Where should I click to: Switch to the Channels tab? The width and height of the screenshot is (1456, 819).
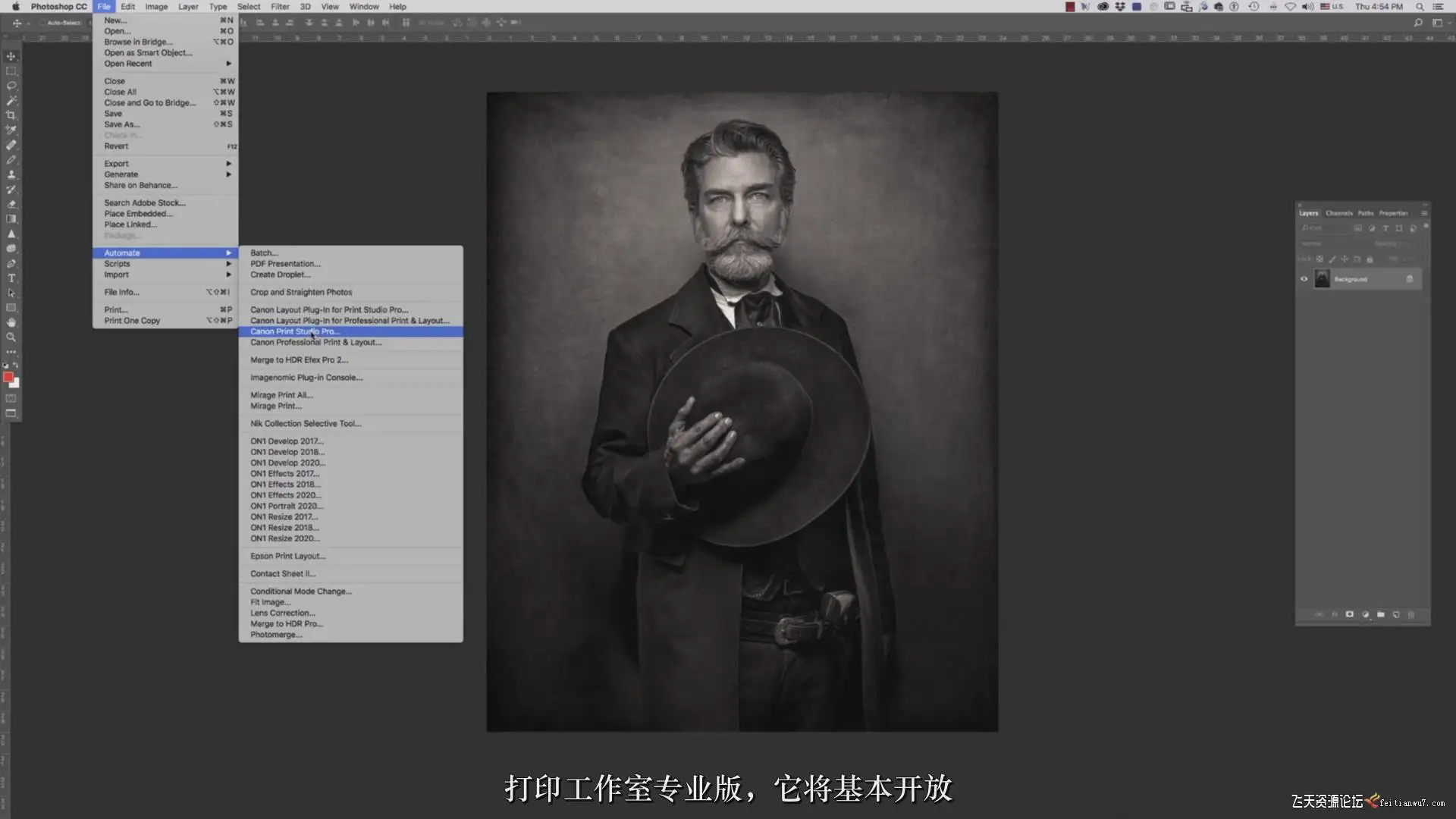1338,213
